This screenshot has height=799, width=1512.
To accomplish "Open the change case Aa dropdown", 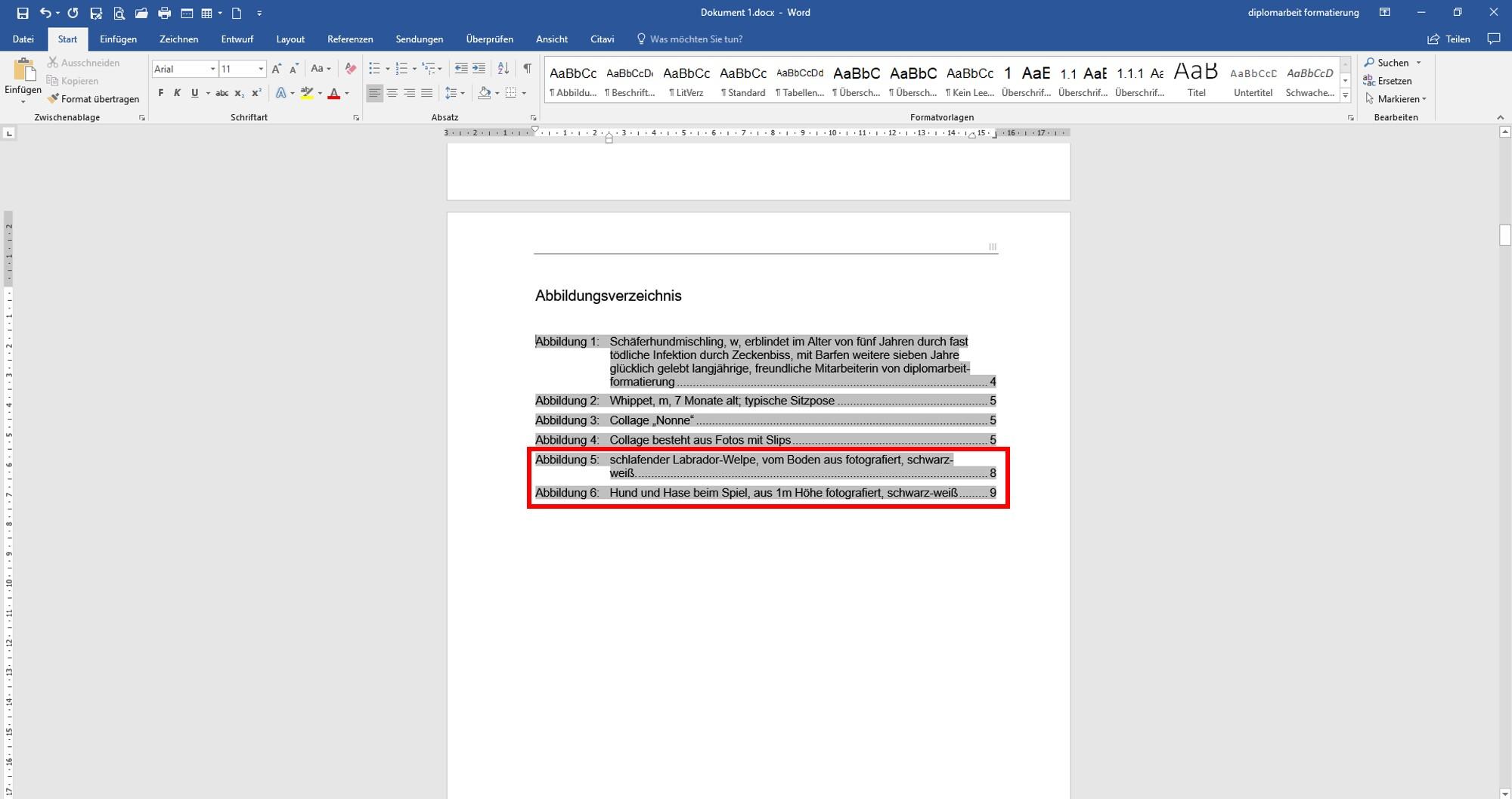I will pyautogui.click(x=321, y=69).
